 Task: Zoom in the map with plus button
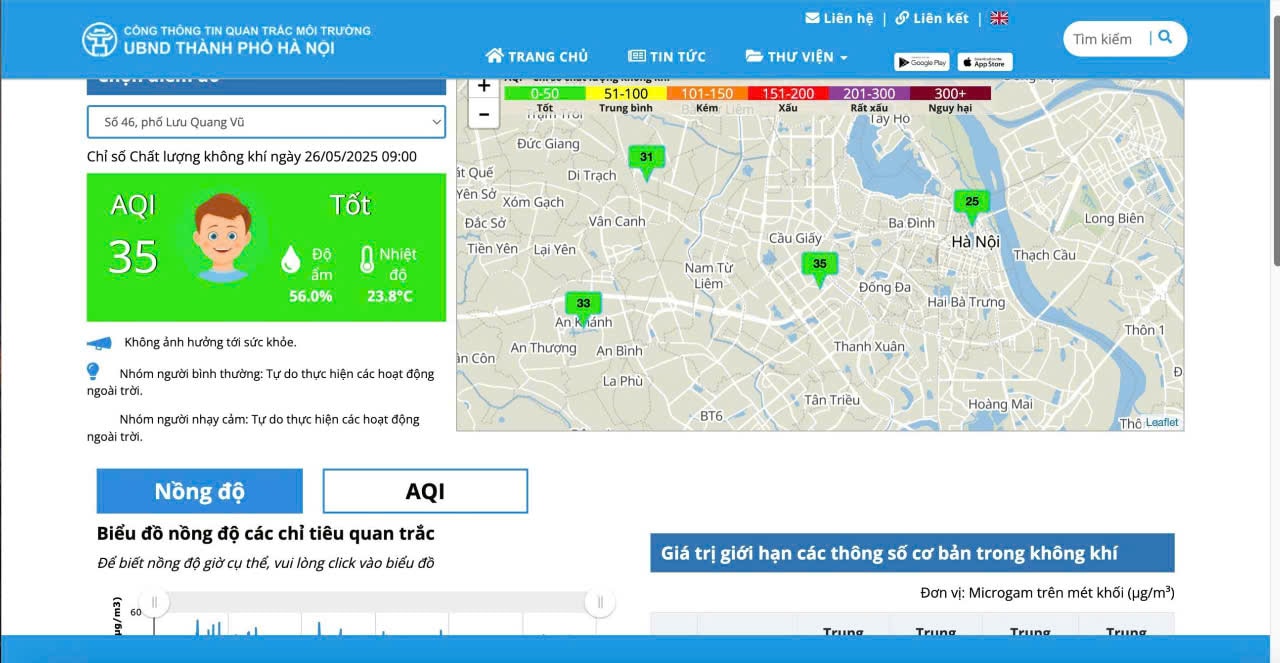click(x=484, y=86)
